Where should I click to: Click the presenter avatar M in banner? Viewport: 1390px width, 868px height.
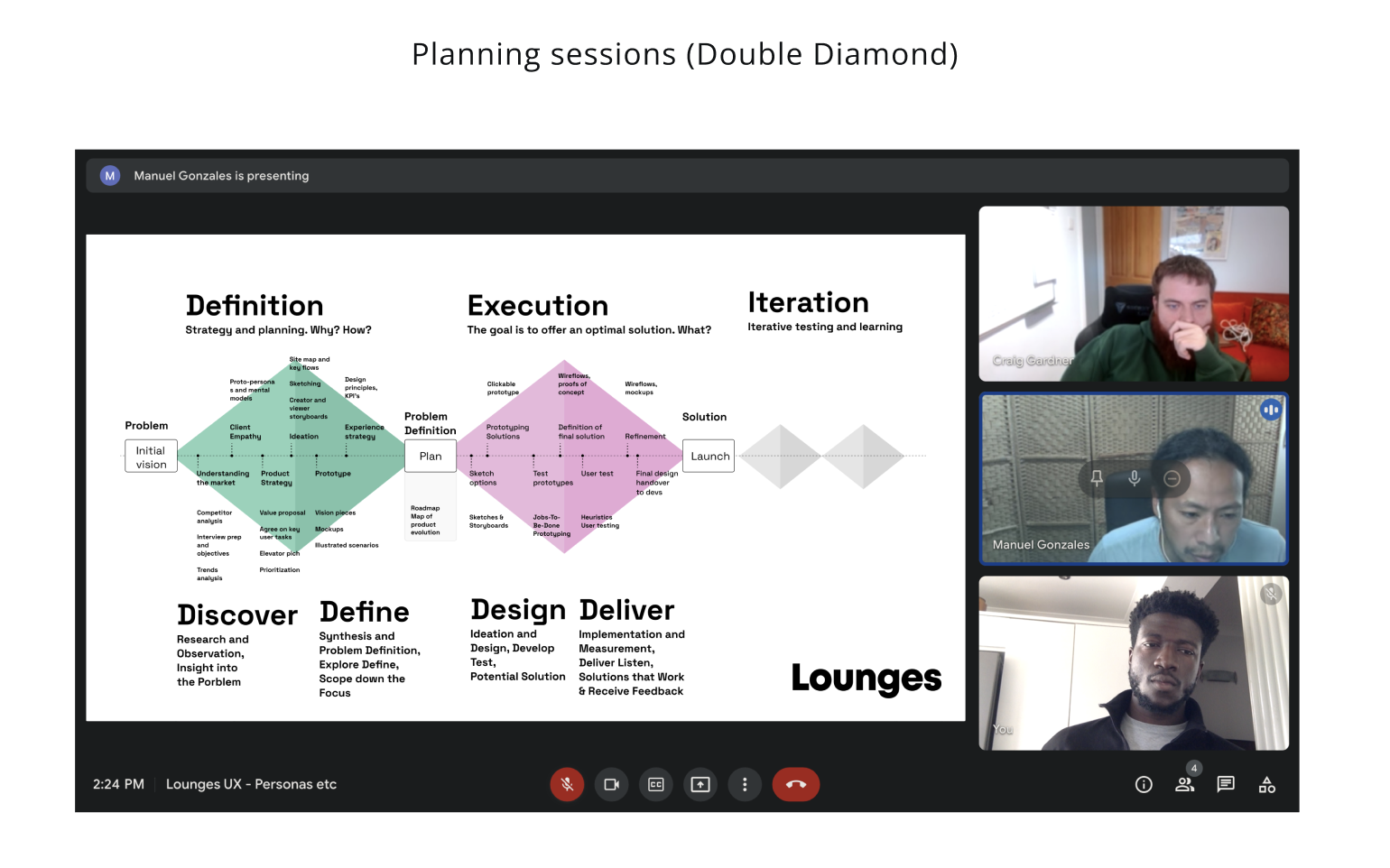point(110,176)
